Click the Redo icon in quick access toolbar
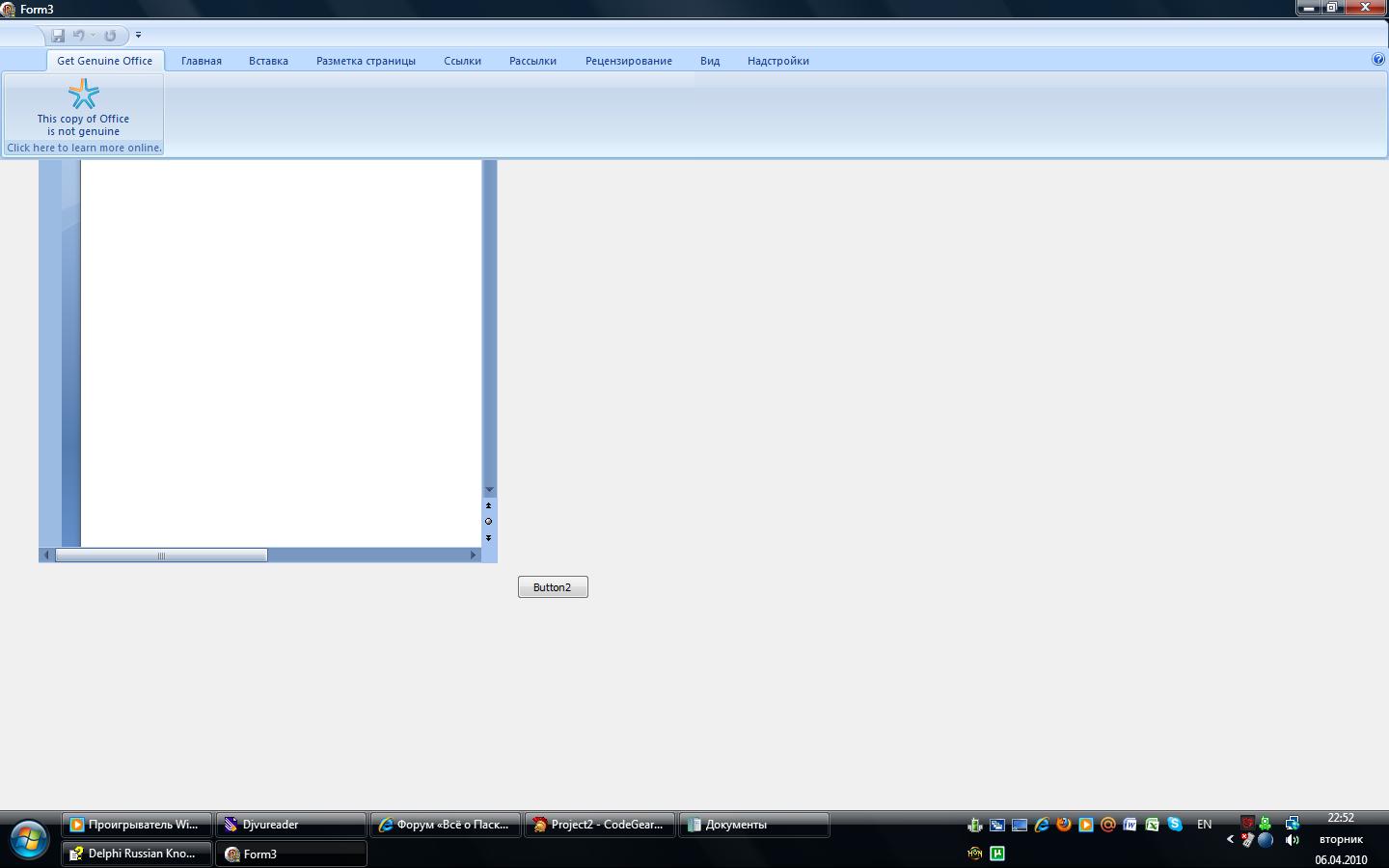Image resolution: width=1389 pixels, height=868 pixels. pos(110,36)
